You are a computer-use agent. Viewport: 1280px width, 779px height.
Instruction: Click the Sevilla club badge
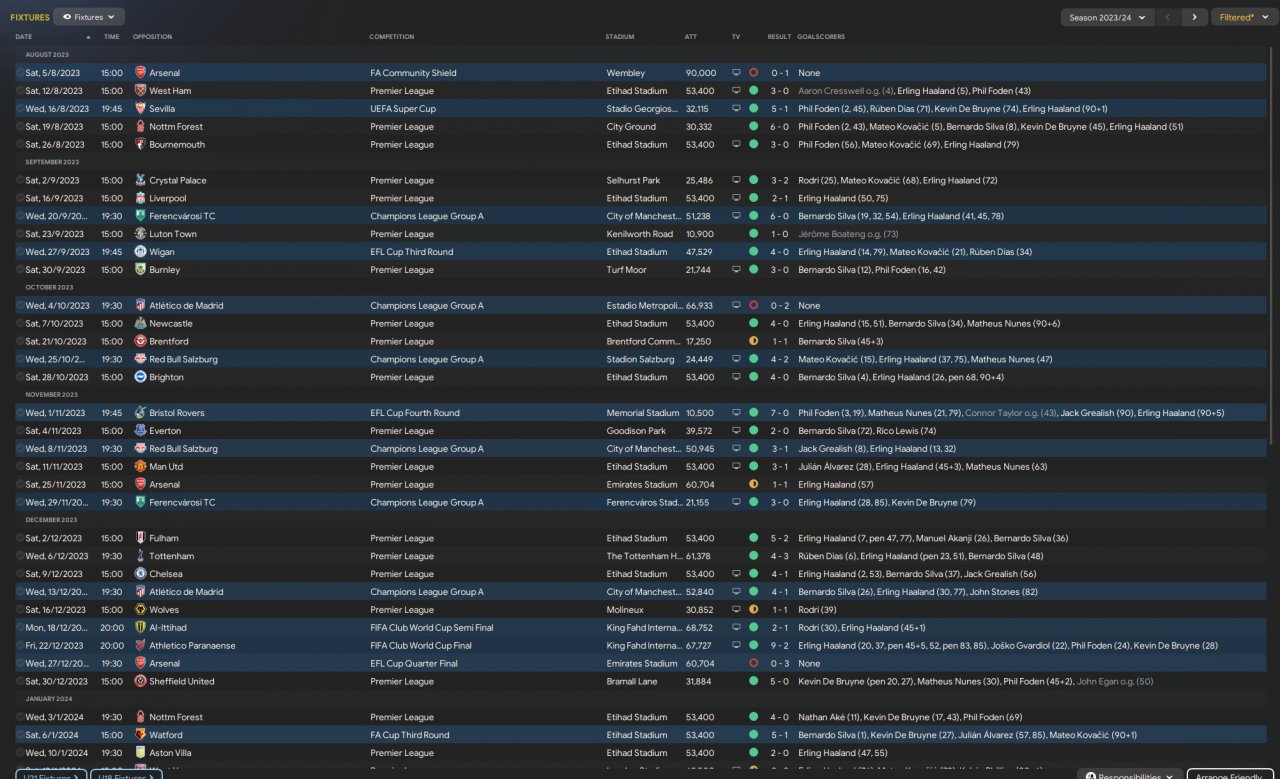[140, 109]
